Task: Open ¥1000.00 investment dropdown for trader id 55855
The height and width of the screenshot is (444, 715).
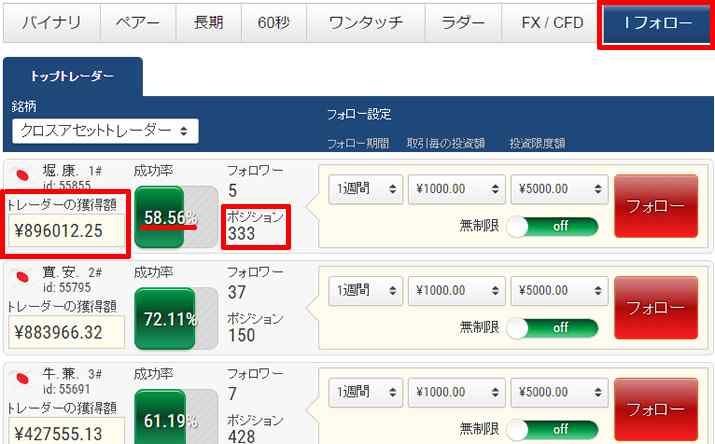Action: coord(456,189)
